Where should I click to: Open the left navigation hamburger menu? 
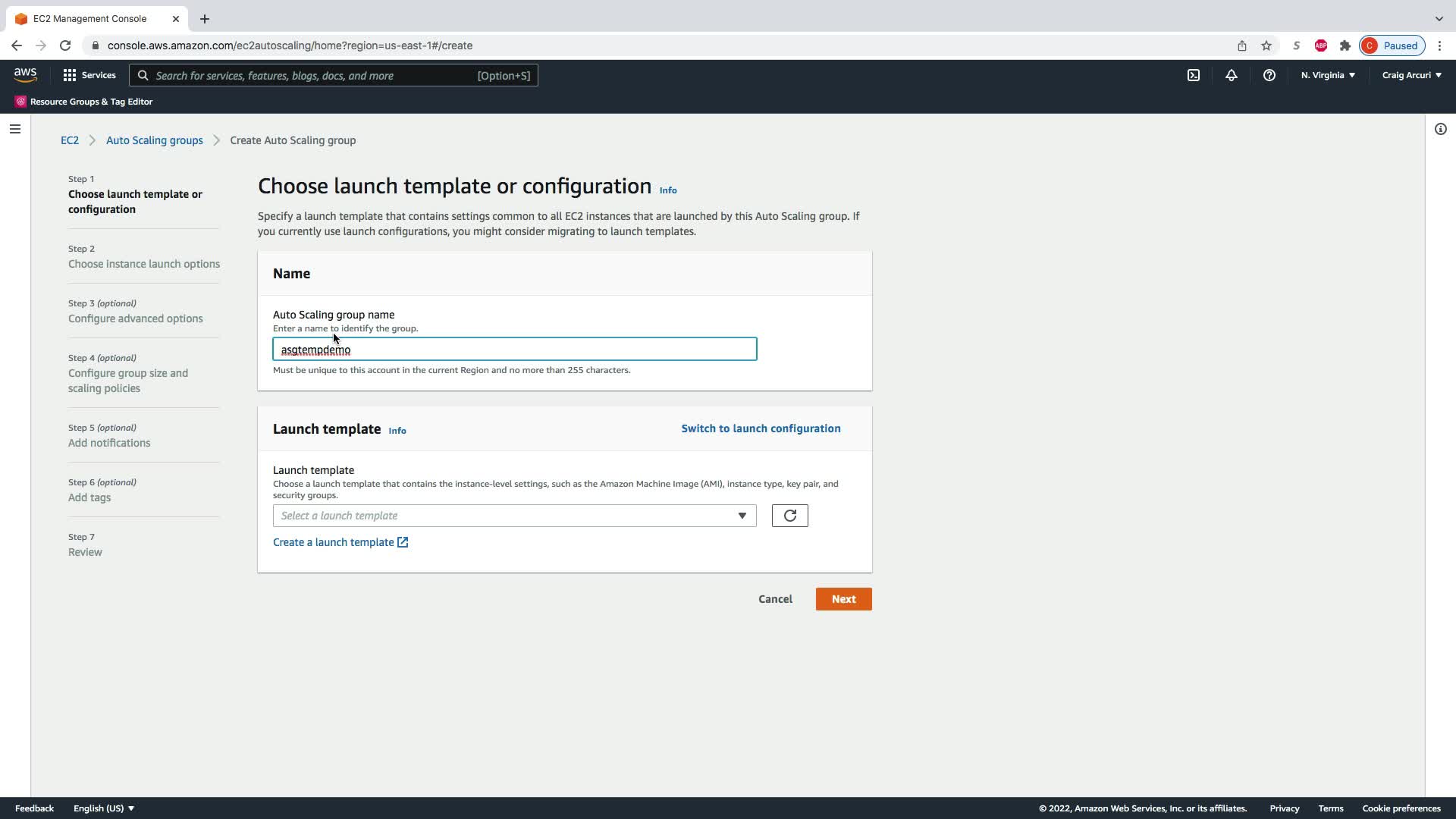click(14, 129)
